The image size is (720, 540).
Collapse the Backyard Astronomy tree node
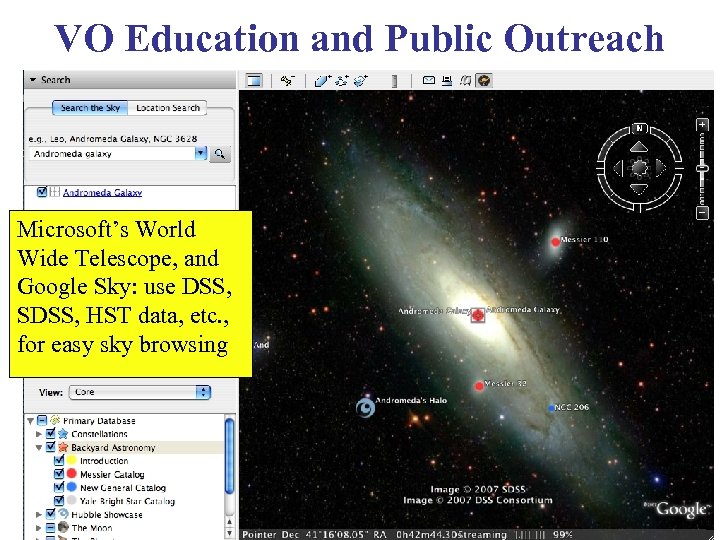coord(39,447)
